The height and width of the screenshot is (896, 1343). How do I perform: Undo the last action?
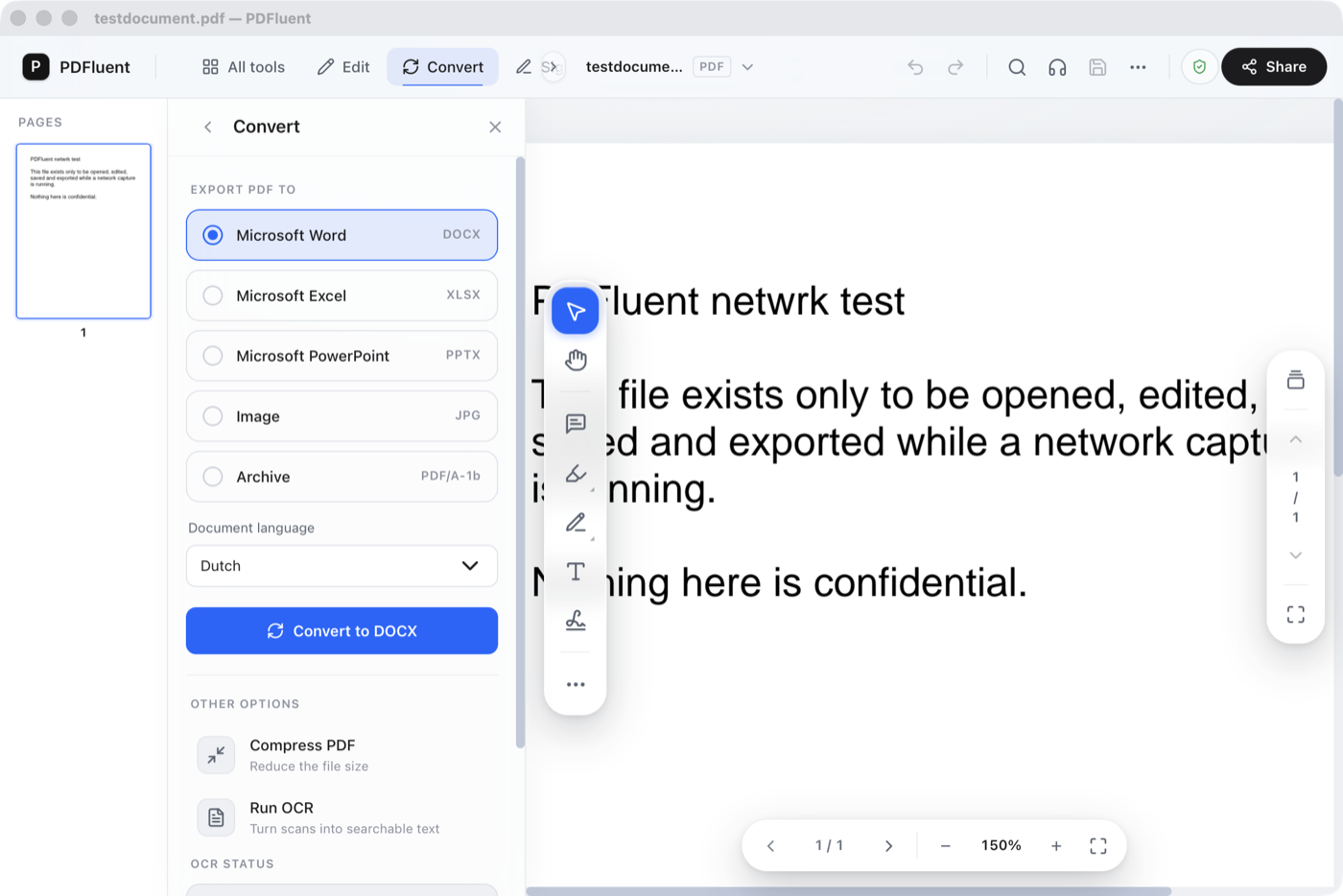point(915,67)
